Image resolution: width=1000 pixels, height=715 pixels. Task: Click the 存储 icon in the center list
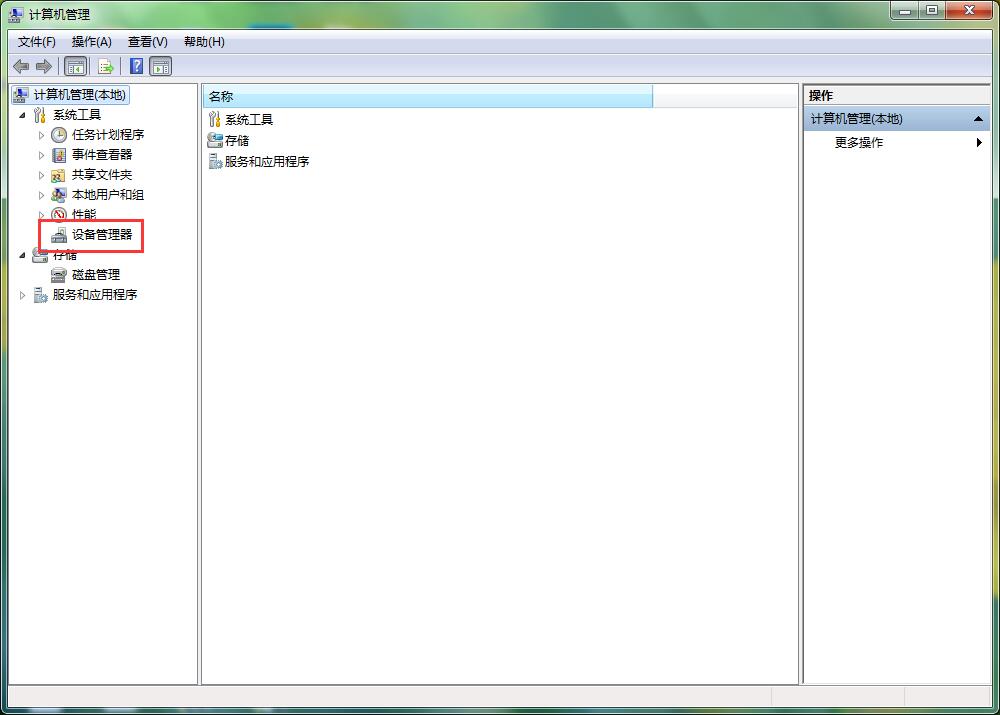214,141
